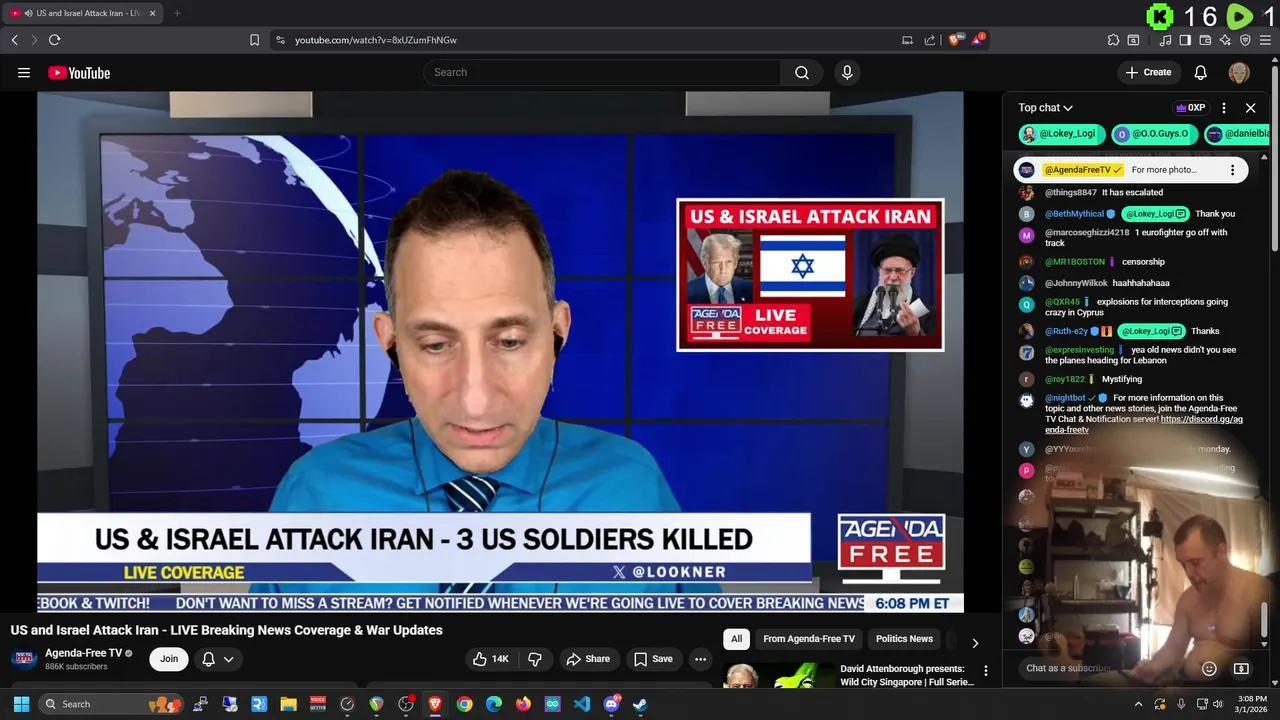Click the taskbar Search box
The width and height of the screenshot is (1280, 720).
tap(109, 704)
